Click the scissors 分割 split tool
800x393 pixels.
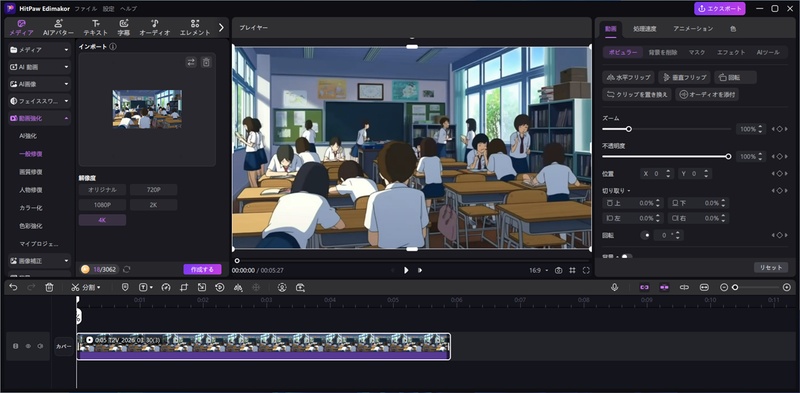point(85,287)
